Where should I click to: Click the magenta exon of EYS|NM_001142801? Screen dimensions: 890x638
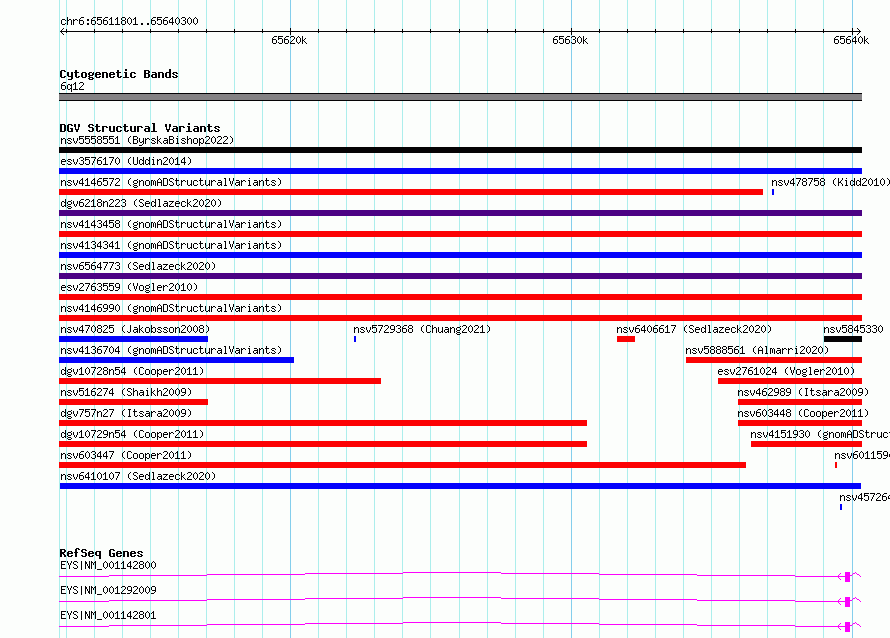pyautogui.click(x=847, y=627)
